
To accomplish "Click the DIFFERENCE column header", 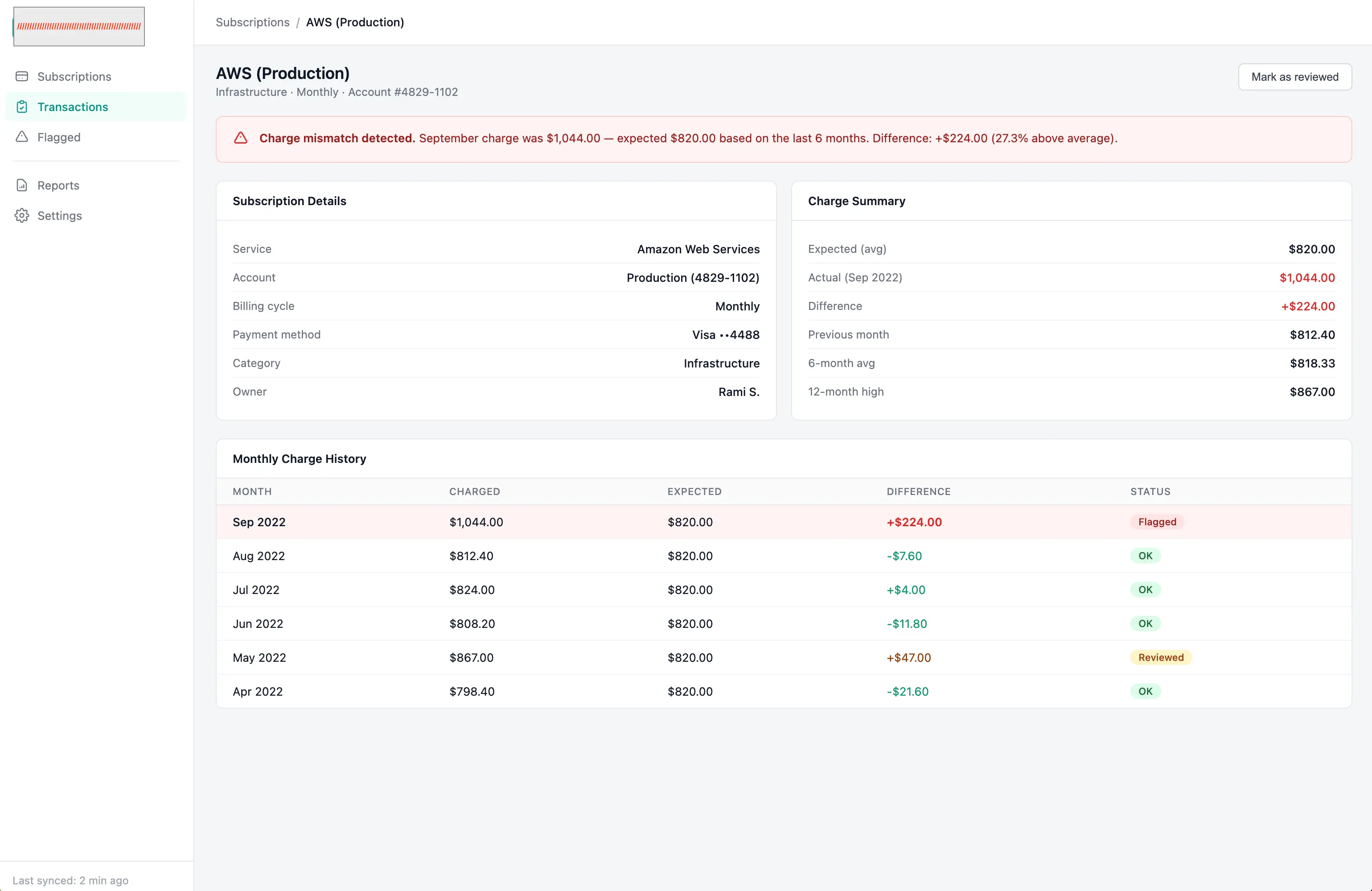I will pos(919,491).
